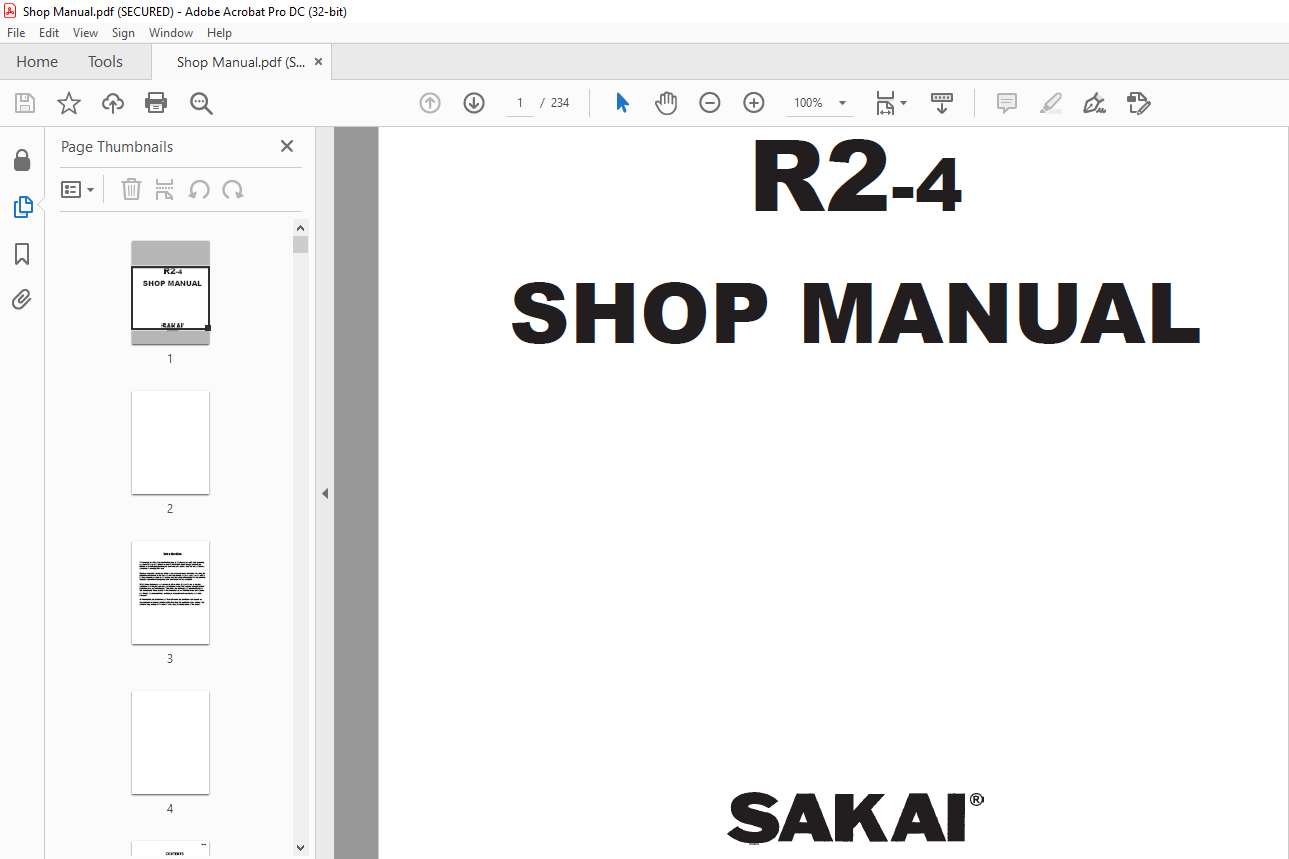Image resolution: width=1289 pixels, height=859 pixels.
Task: Open the sign document pen tool
Action: (x=1095, y=103)
